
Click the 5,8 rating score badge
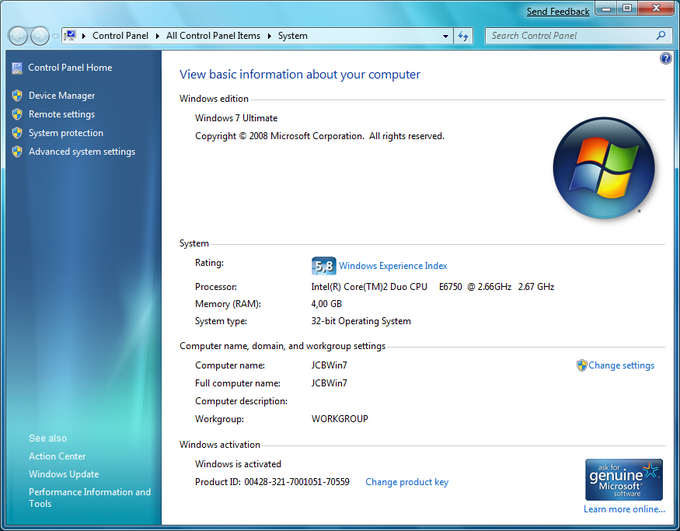pos(324,266)
